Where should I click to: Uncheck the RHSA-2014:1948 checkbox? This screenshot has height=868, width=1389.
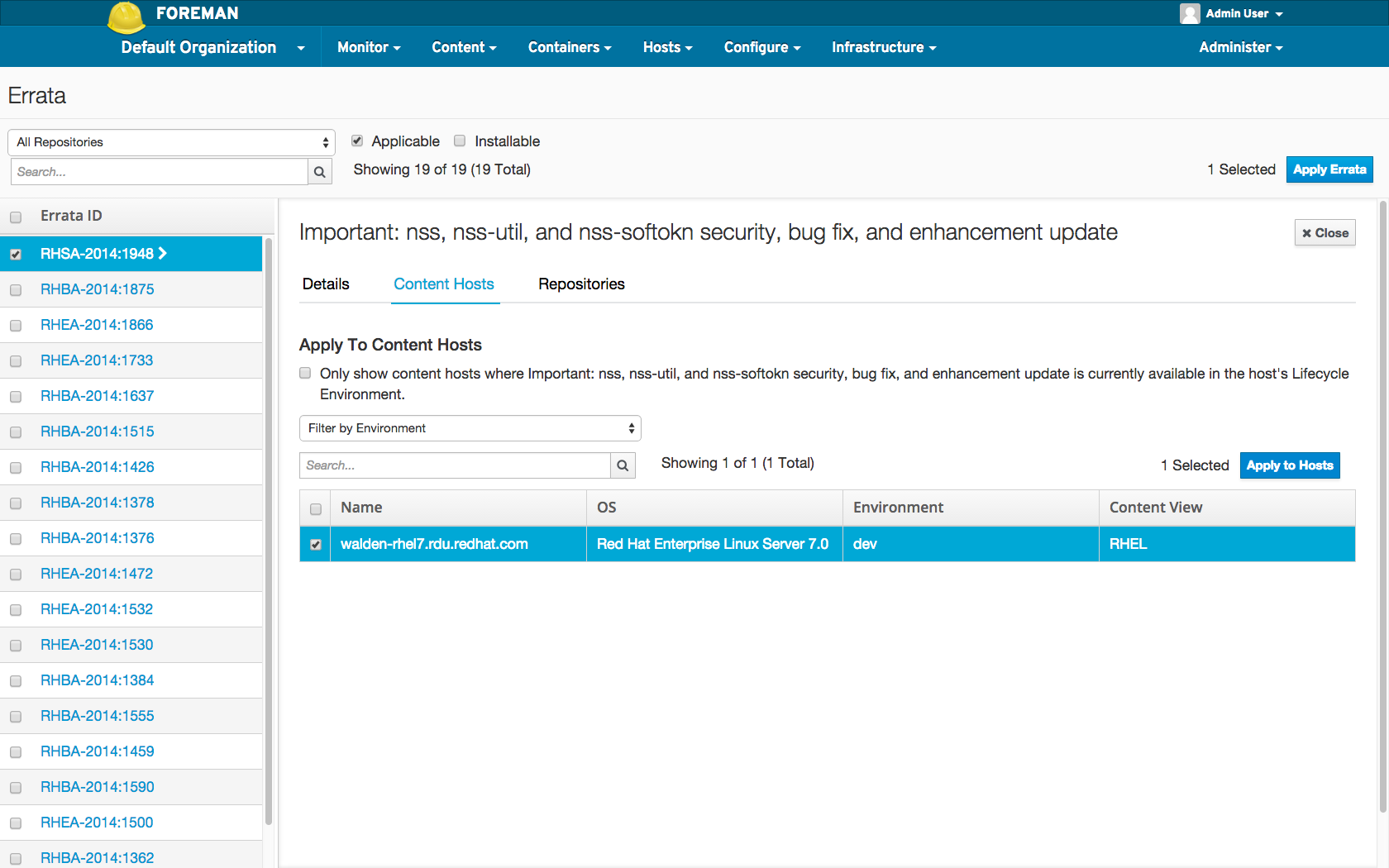(x=16, y=255)
